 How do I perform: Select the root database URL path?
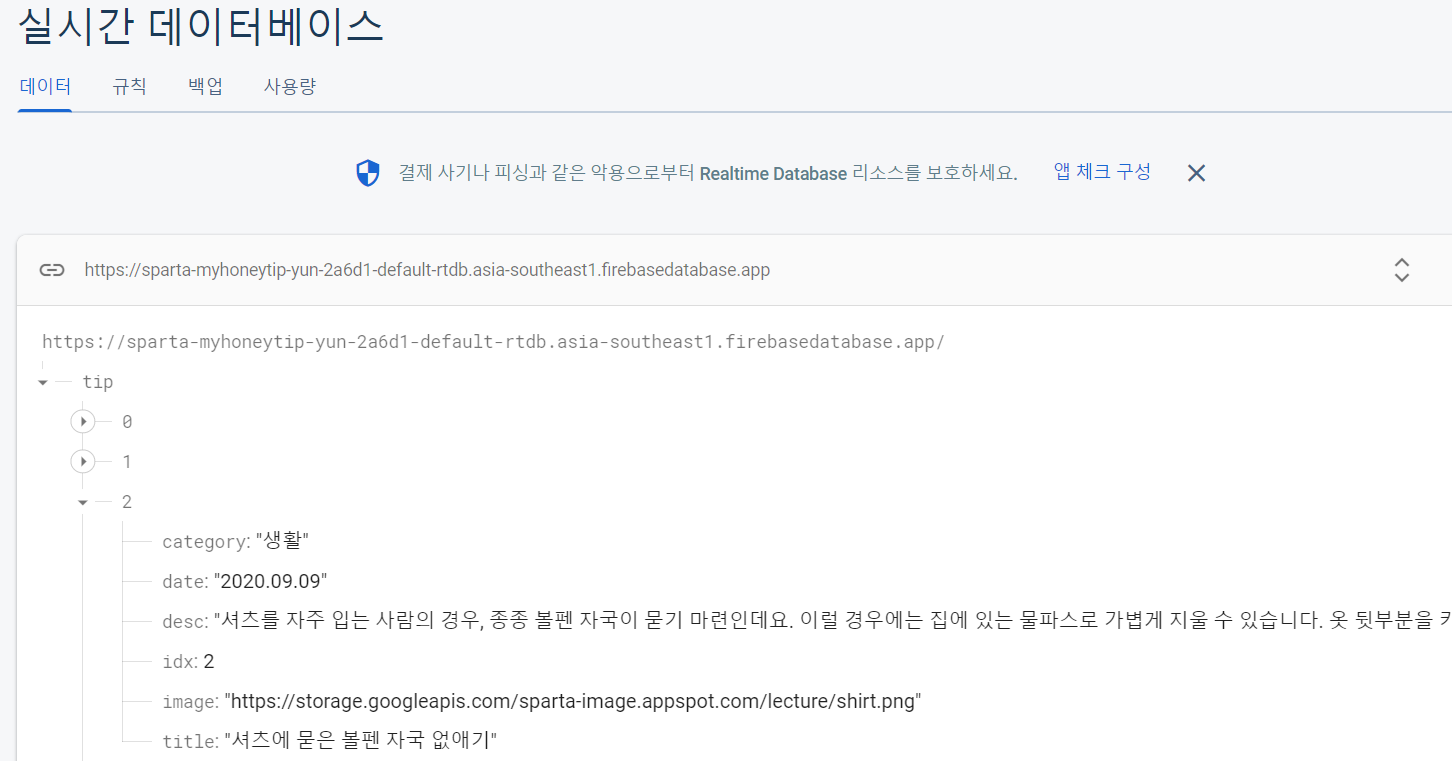coord(493,342)
